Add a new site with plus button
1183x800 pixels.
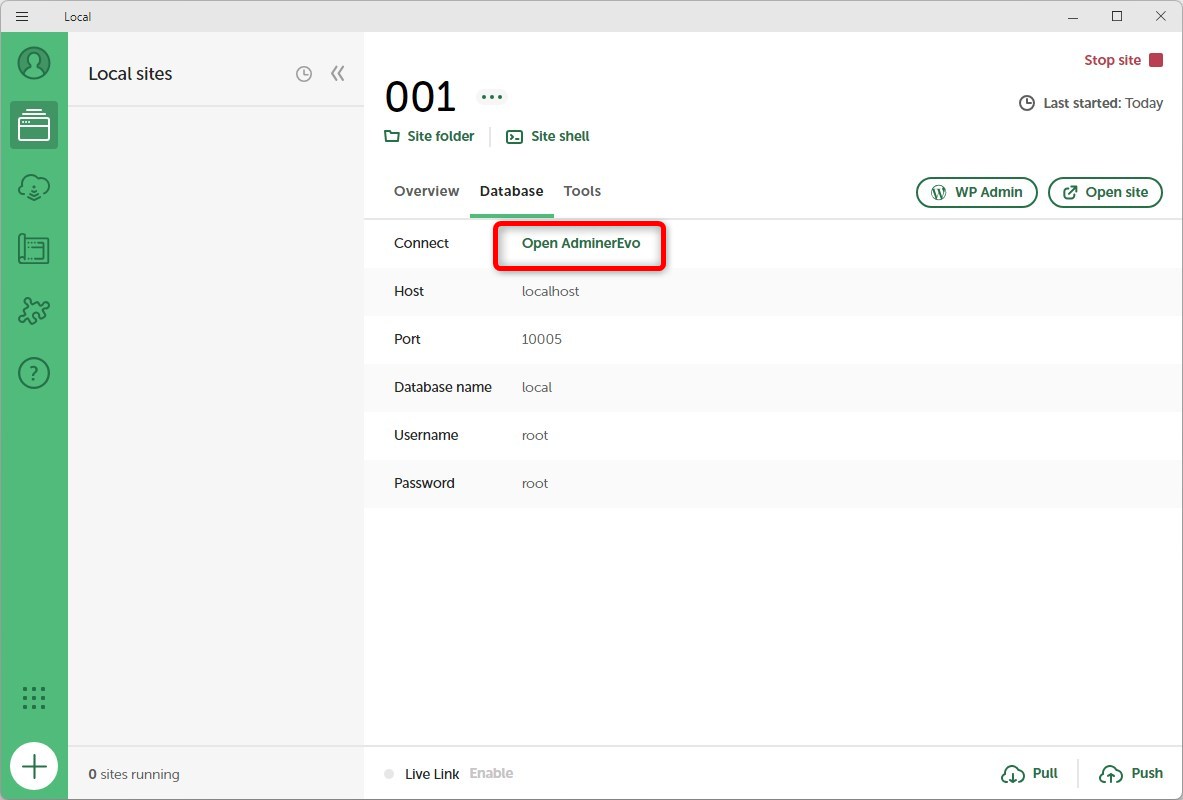[x=34, y=767]
